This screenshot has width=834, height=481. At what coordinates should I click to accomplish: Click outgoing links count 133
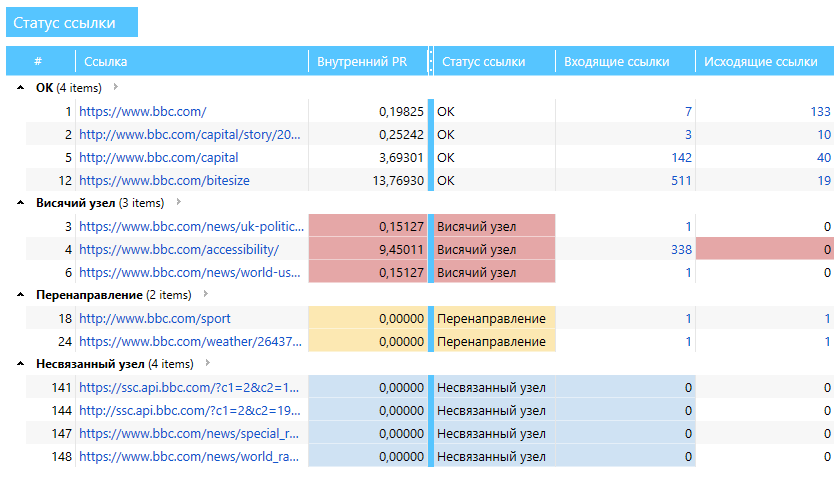pos(820,112)
